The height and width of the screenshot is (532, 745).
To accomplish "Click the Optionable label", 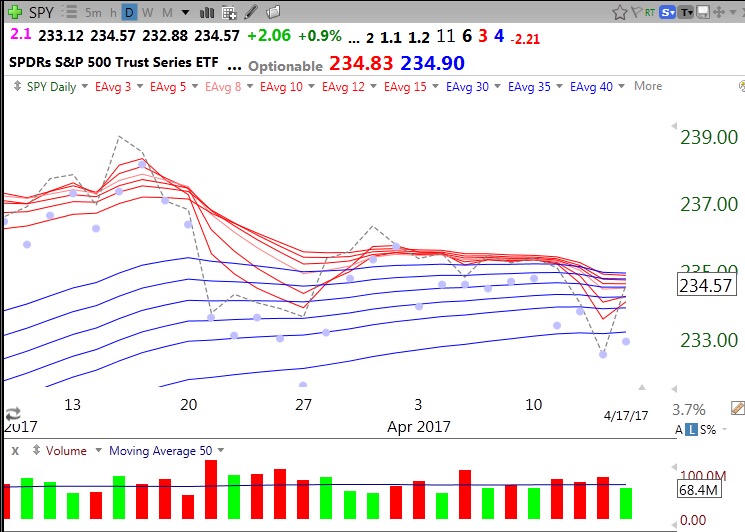I will (x=285, y=66).
